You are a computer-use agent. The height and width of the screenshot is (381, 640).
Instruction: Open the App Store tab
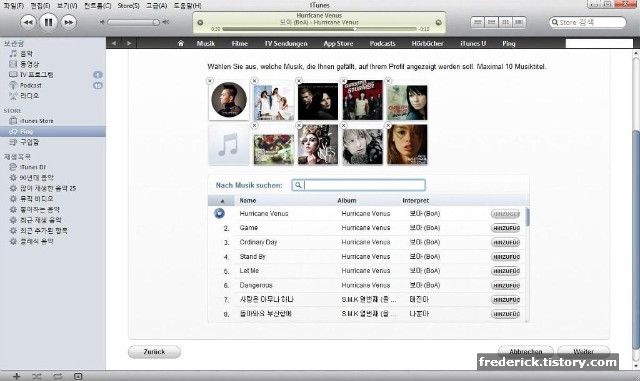[338, 43]
